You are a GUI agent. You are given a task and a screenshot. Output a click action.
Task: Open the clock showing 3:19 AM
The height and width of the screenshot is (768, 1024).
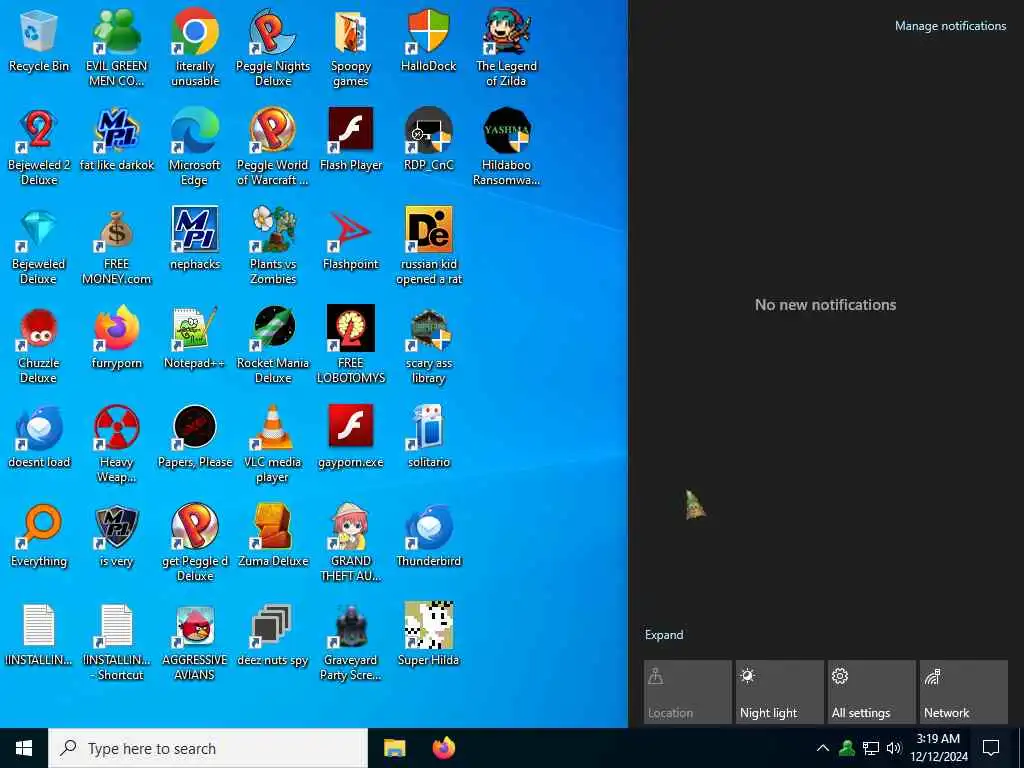938,748
